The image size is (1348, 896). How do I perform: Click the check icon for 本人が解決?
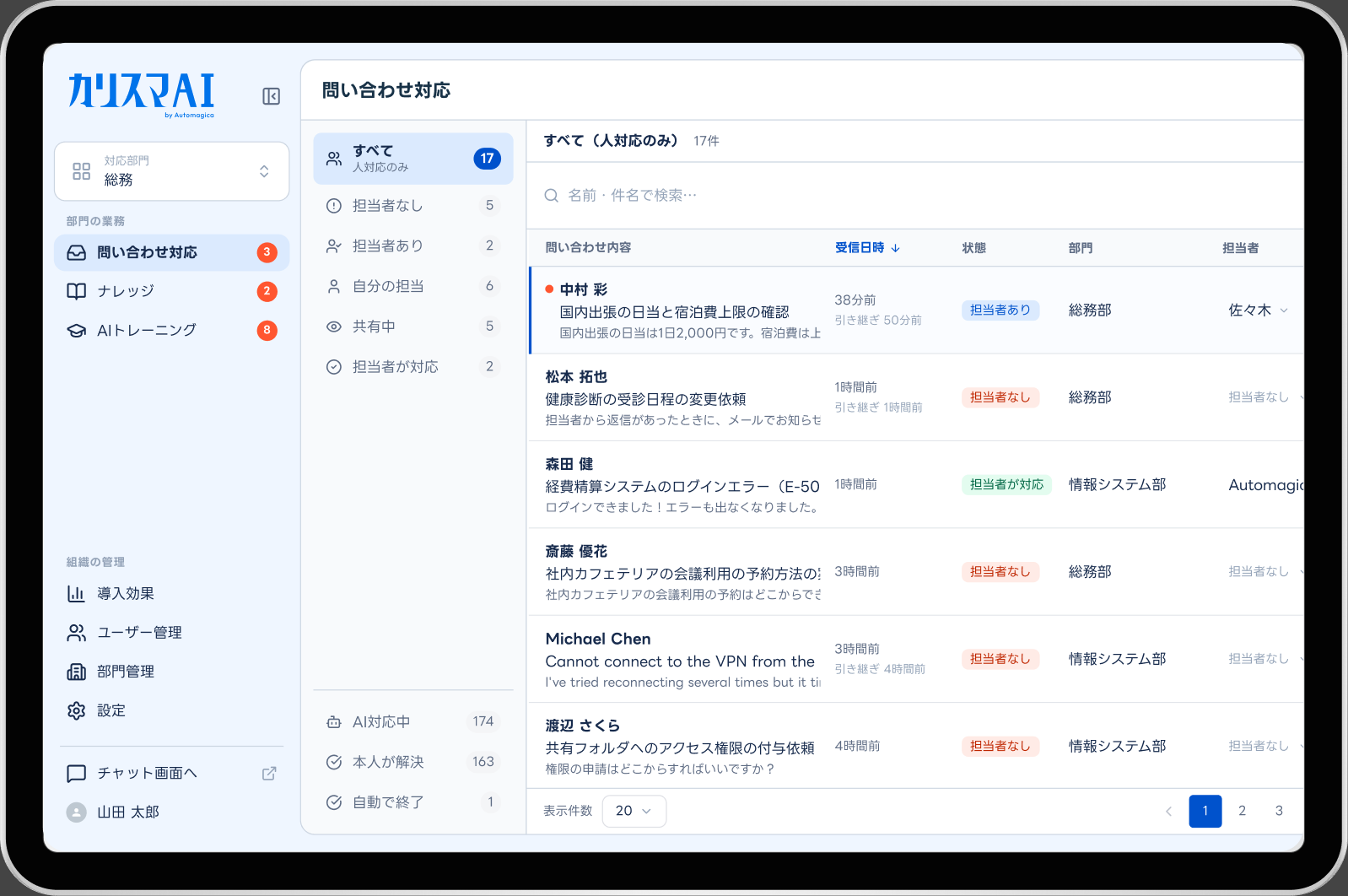click(334, 762)
